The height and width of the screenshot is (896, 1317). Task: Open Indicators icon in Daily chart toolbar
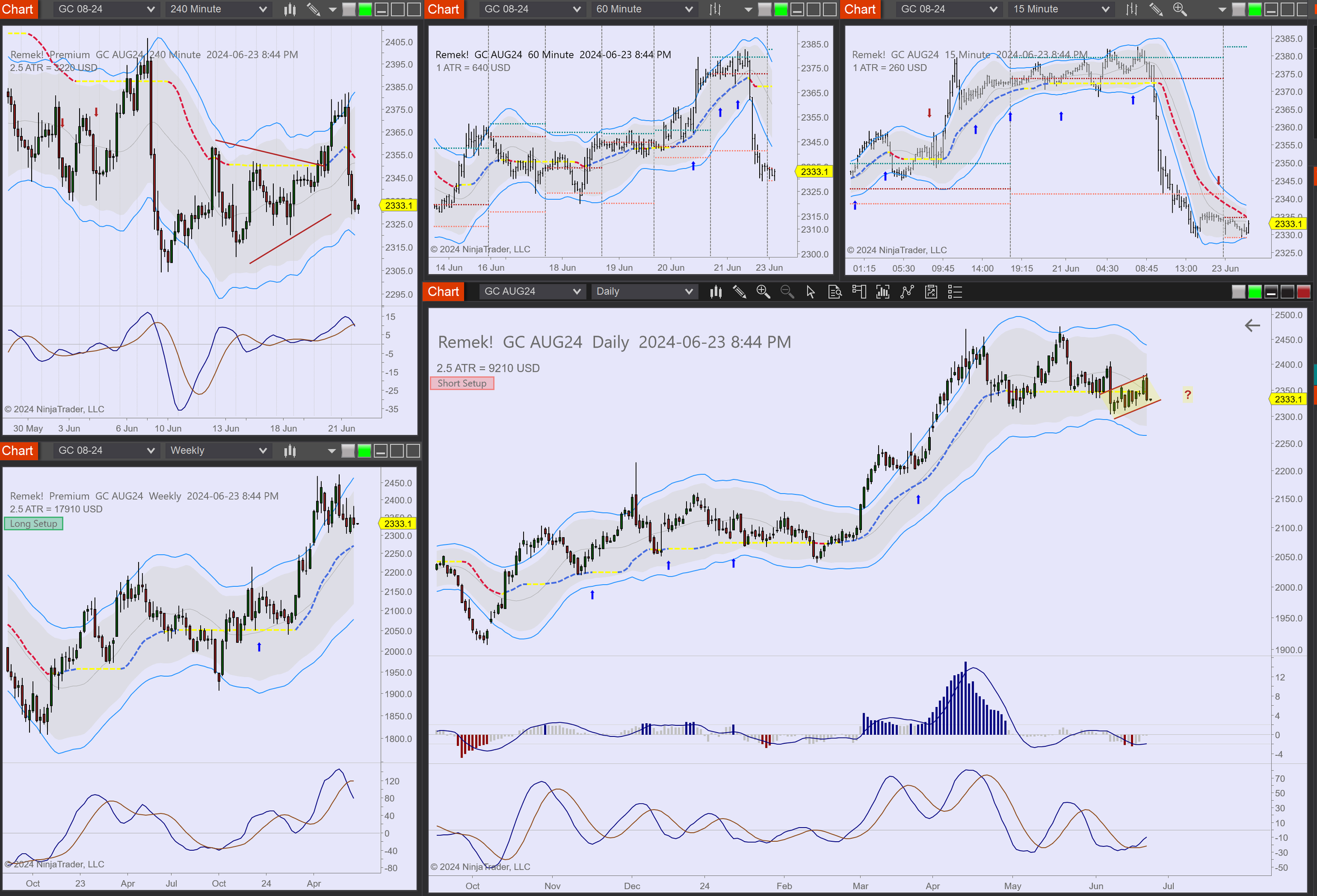coord(883,291)
